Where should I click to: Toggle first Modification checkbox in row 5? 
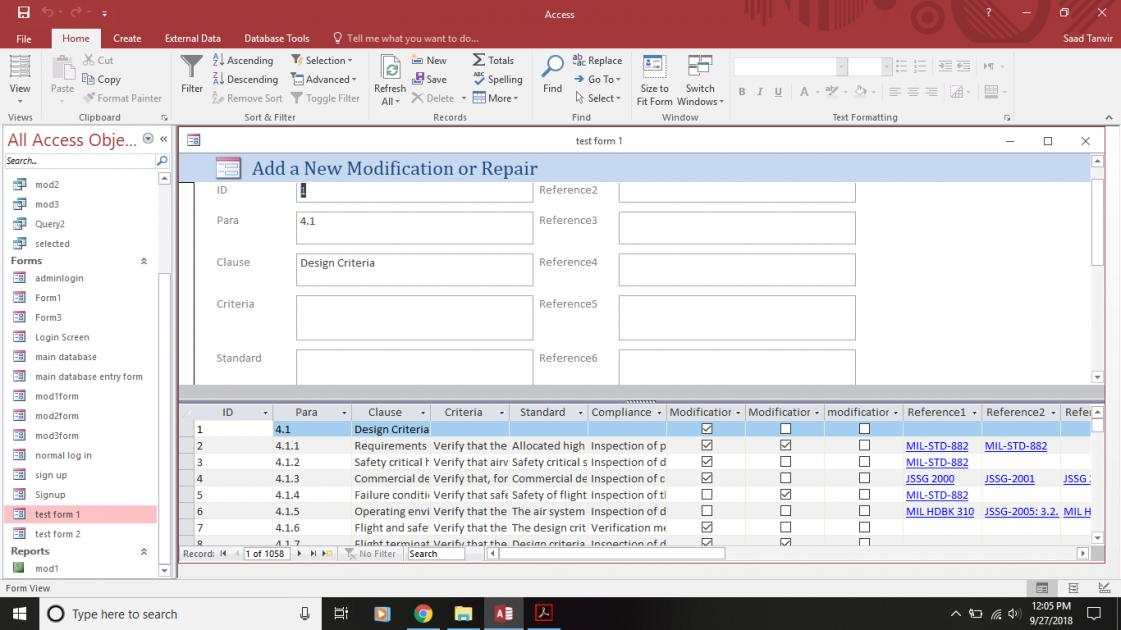click(x=707, y=495)
